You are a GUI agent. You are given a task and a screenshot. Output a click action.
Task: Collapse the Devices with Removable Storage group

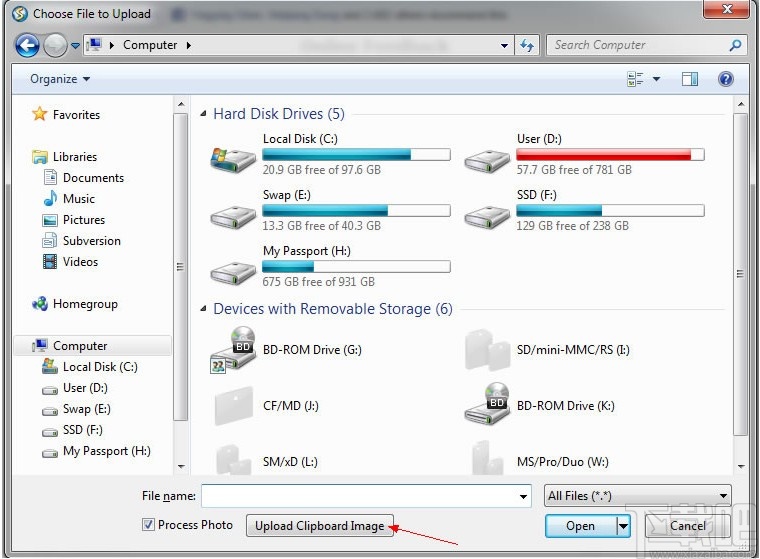204,309
